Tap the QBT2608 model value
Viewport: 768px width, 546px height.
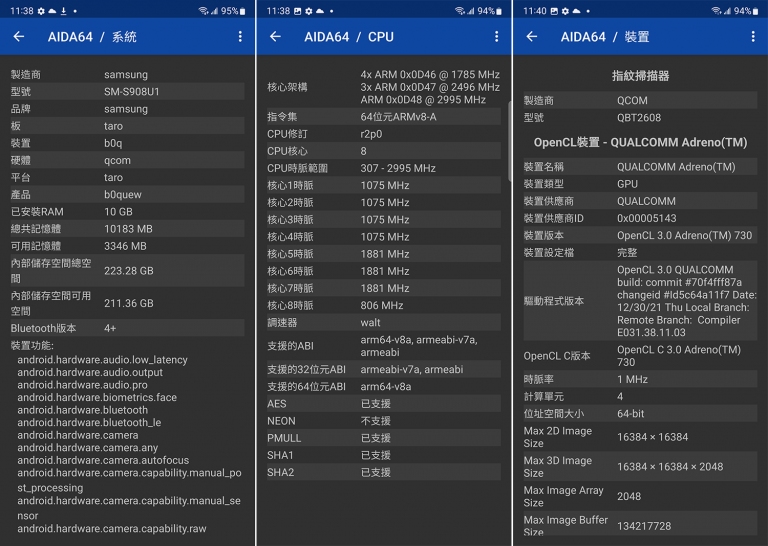pyautogui.click(x=639, y=118)
